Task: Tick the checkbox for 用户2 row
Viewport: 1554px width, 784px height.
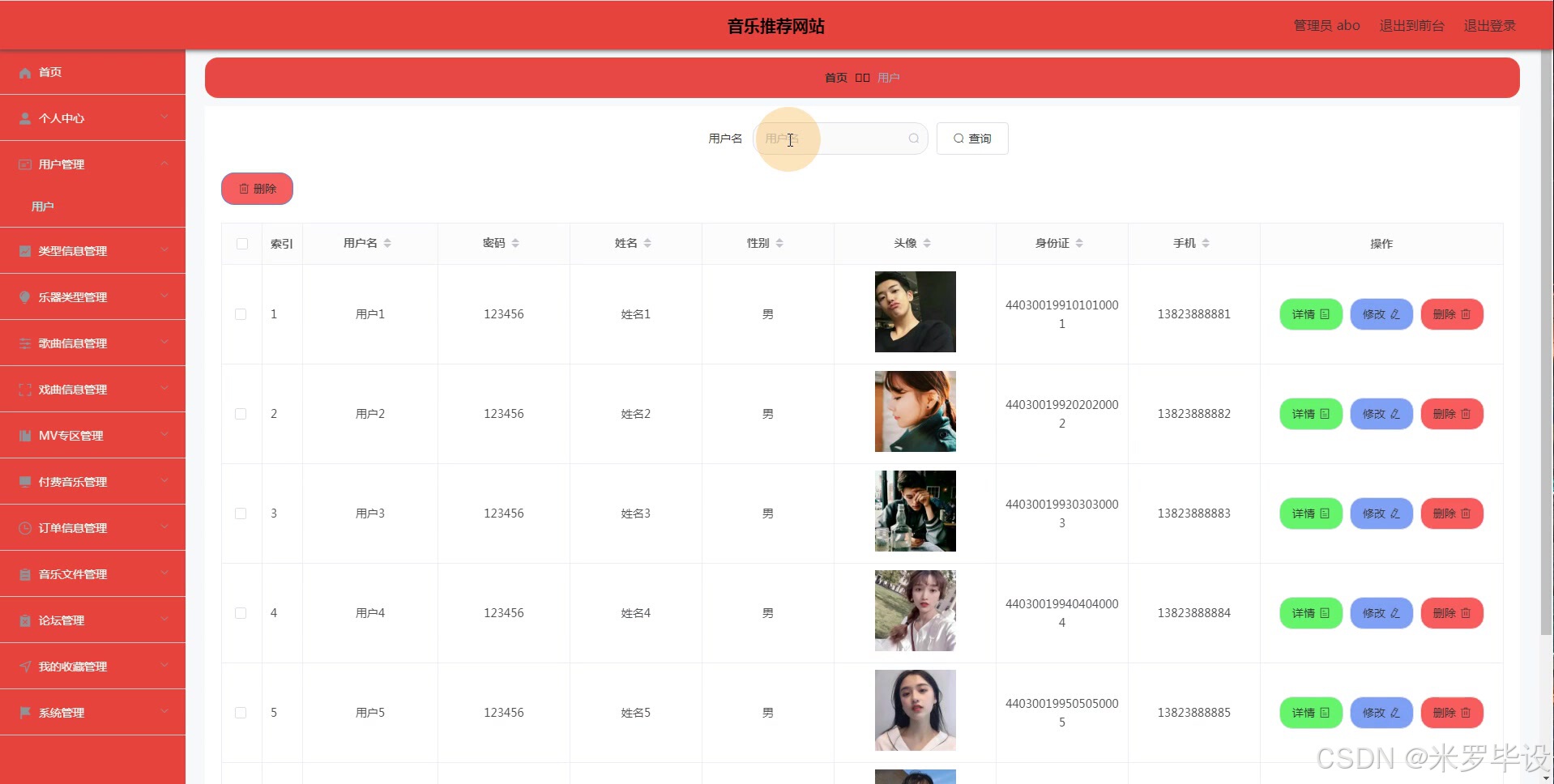Action: point(241,414)
